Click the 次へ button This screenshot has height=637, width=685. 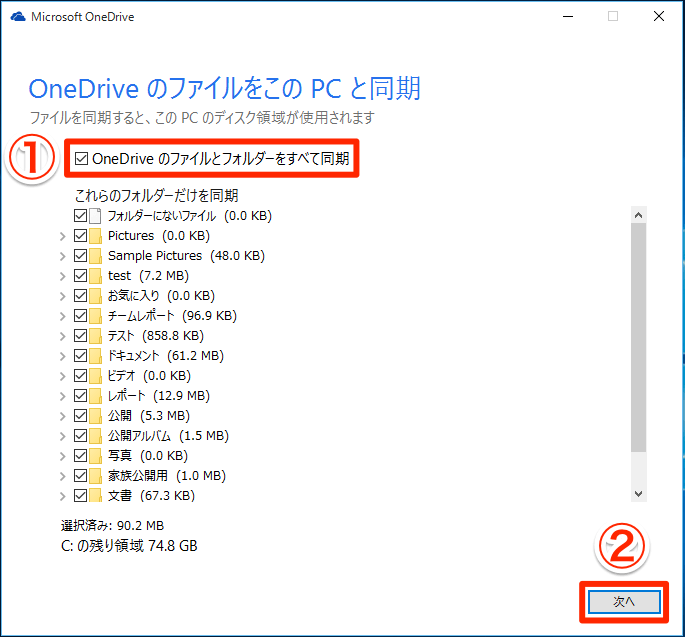624,602
